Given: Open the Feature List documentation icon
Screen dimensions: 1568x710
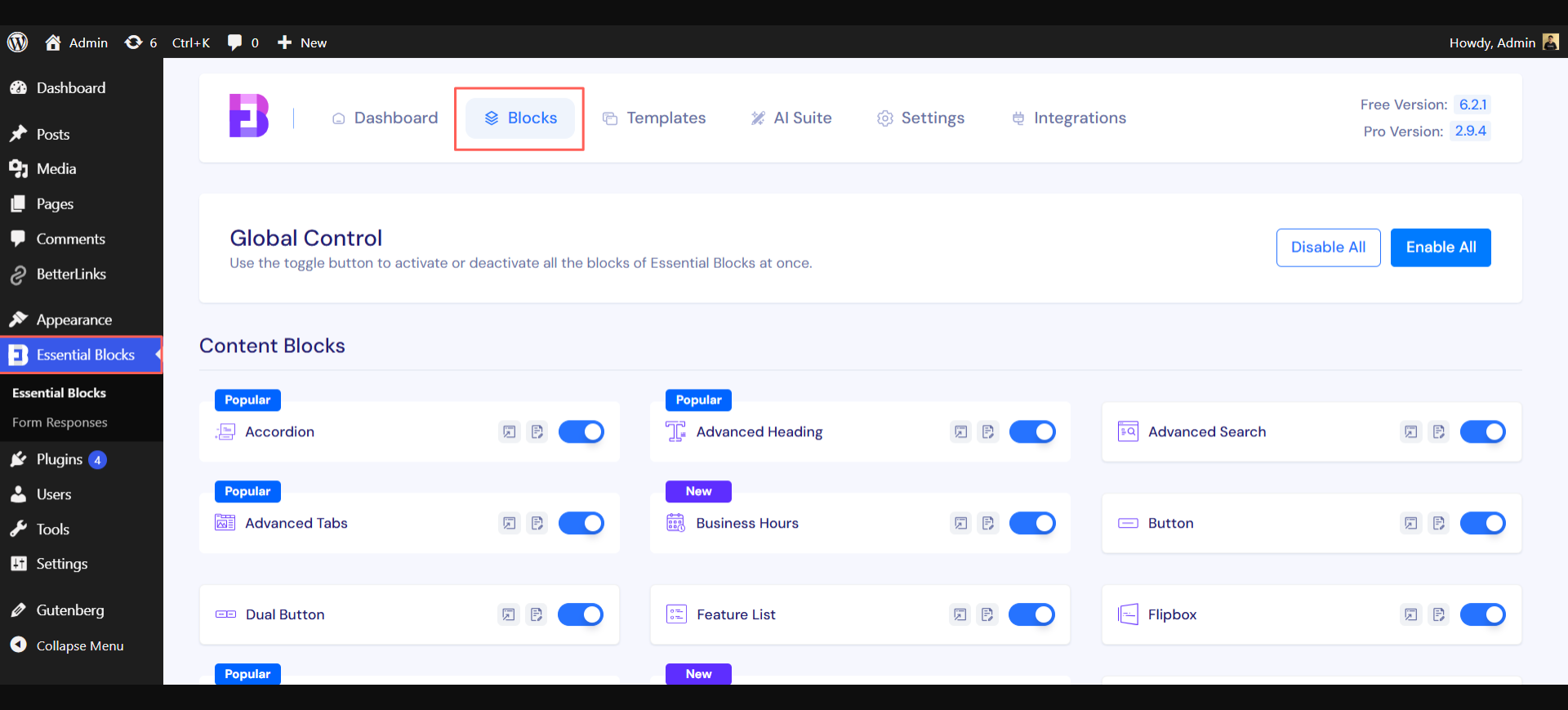Looking at the screenshot, I should [987, 614].
